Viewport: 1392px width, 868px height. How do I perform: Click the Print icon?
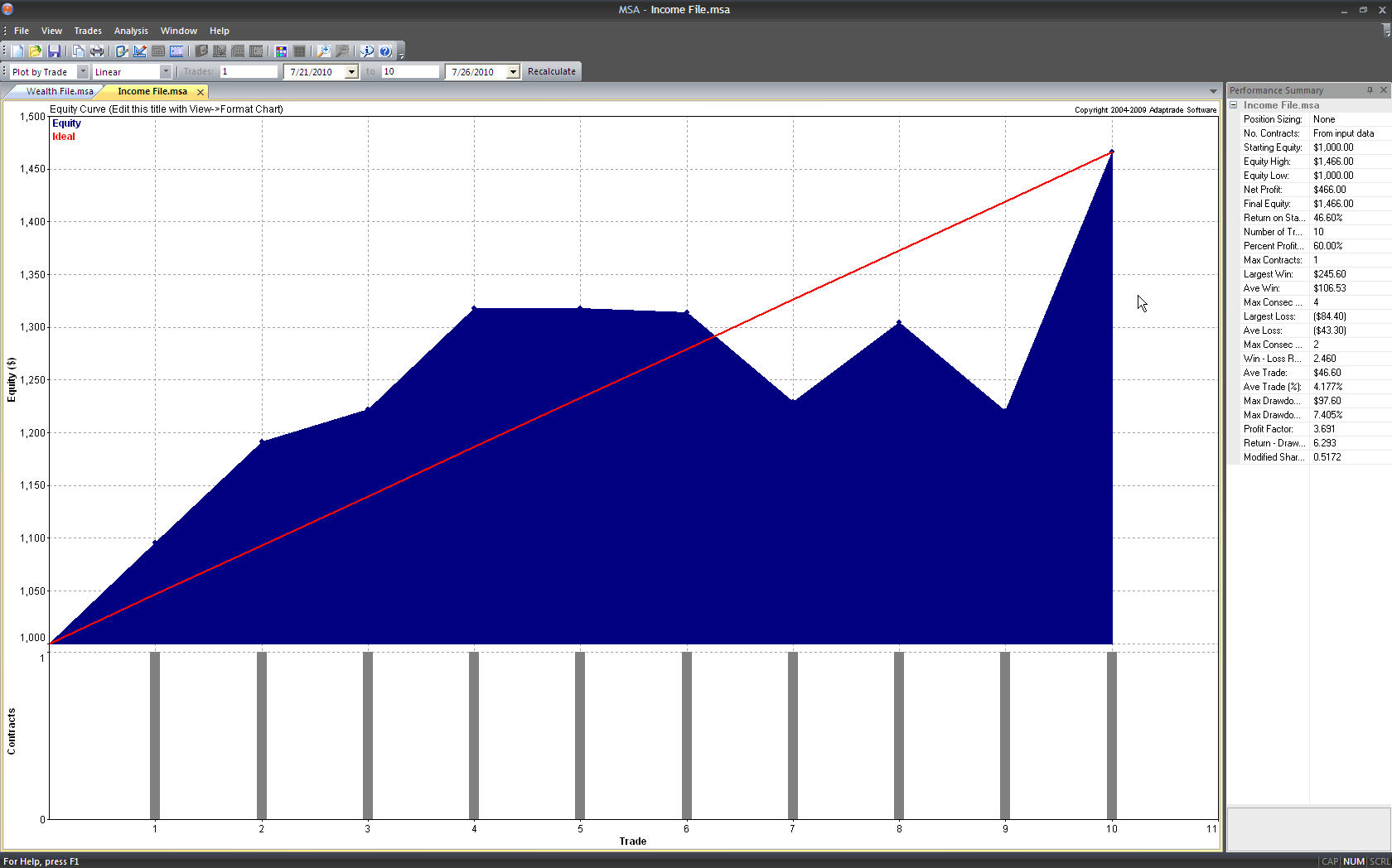pos(97,51)
